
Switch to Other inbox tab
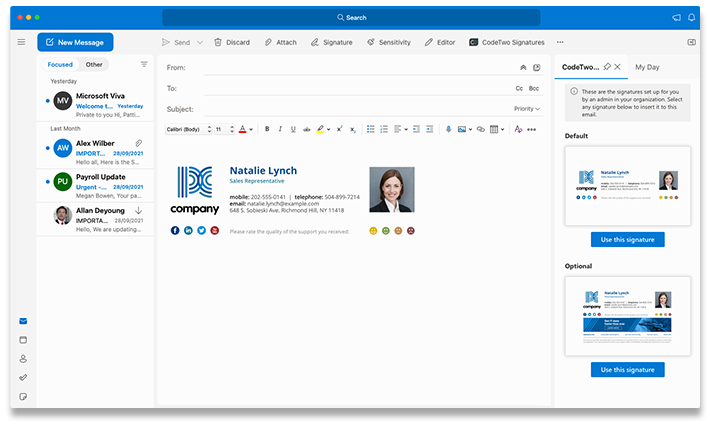tap(94, 65)
